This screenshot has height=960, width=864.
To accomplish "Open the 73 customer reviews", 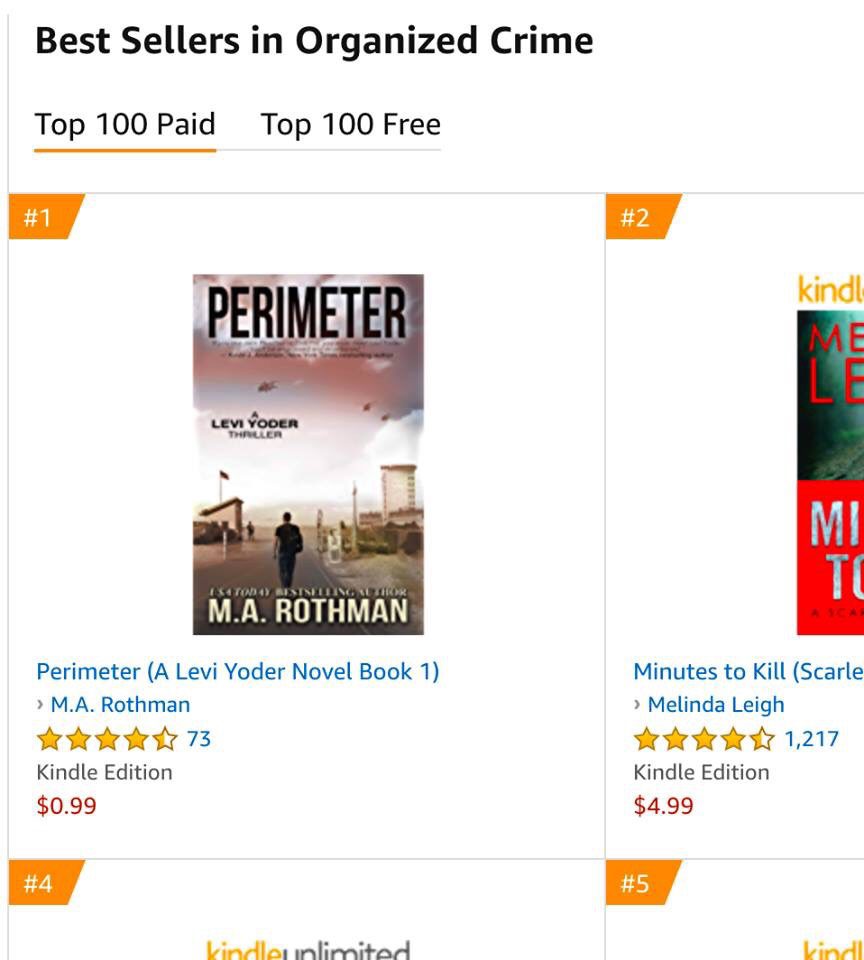I will point(199,739).
